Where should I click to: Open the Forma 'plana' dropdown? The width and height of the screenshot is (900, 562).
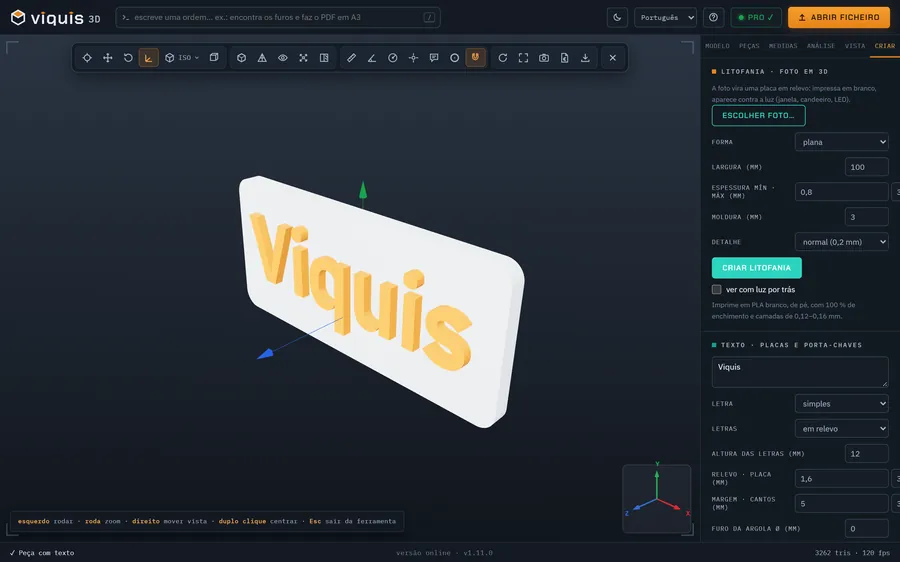point(841,142)
